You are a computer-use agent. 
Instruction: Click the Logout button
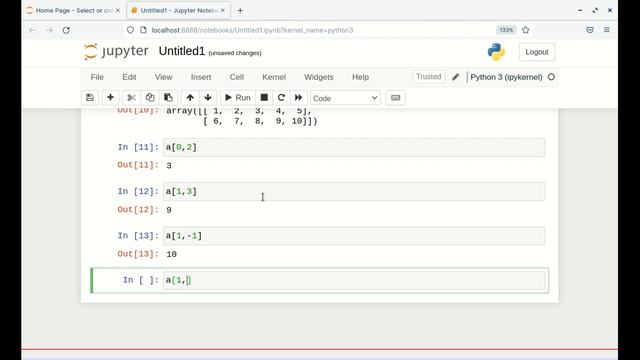tap(537, 52)
